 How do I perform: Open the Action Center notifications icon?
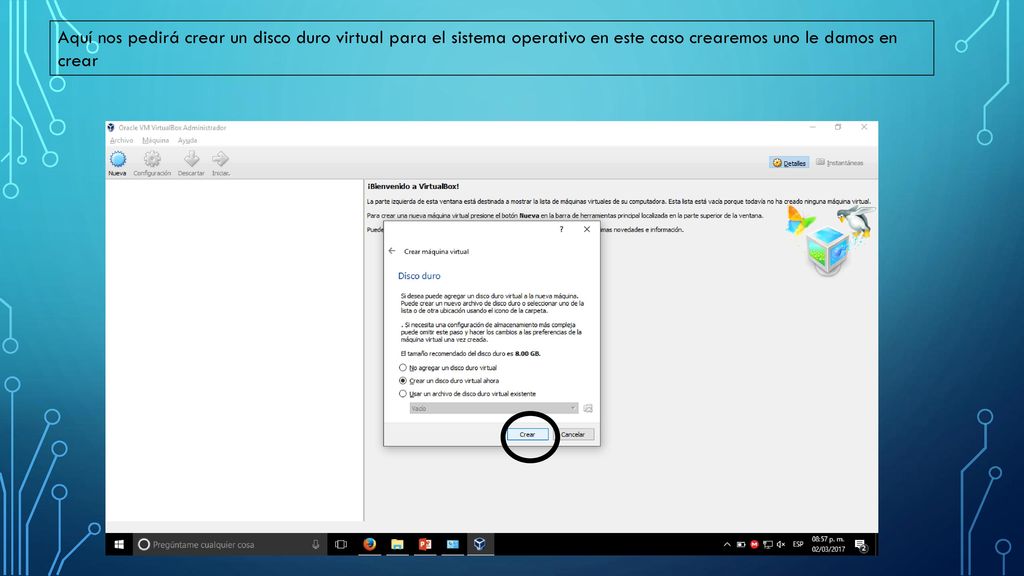[861, 545]
